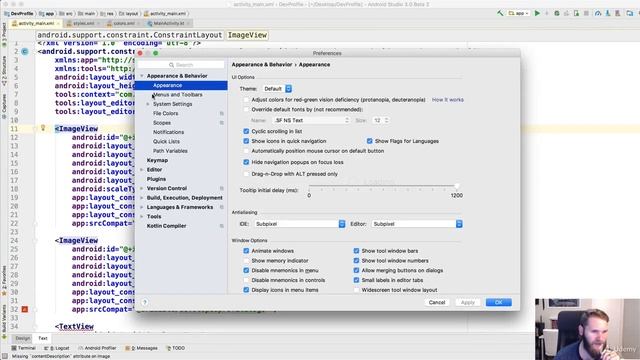640x360 pixels.
Task: Expand the Build, Execution, Deployment node
Action: coord(142,198)
